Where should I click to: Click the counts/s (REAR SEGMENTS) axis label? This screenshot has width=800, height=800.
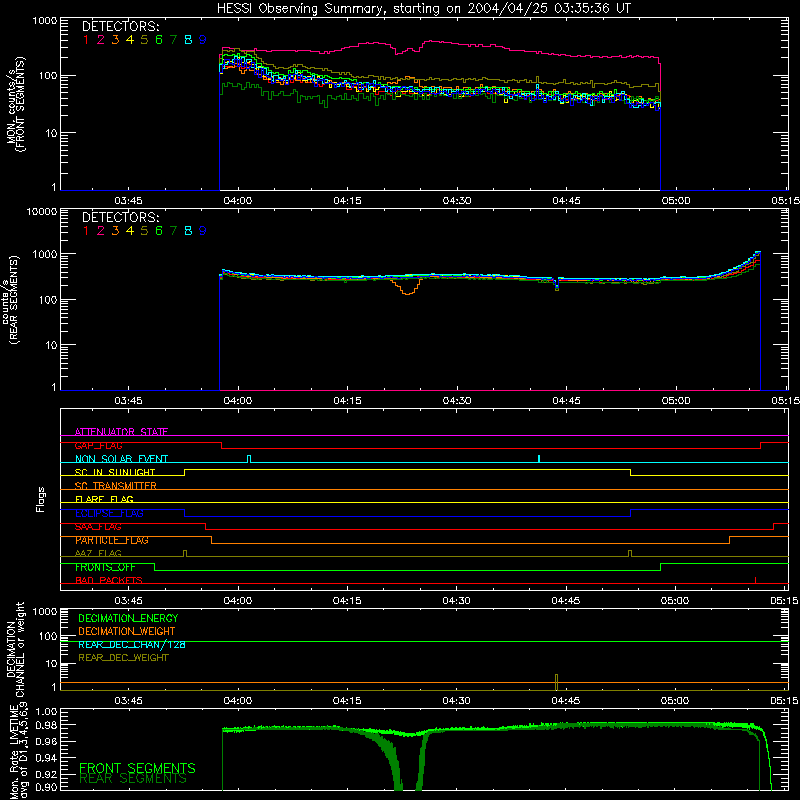click(11, 300)
